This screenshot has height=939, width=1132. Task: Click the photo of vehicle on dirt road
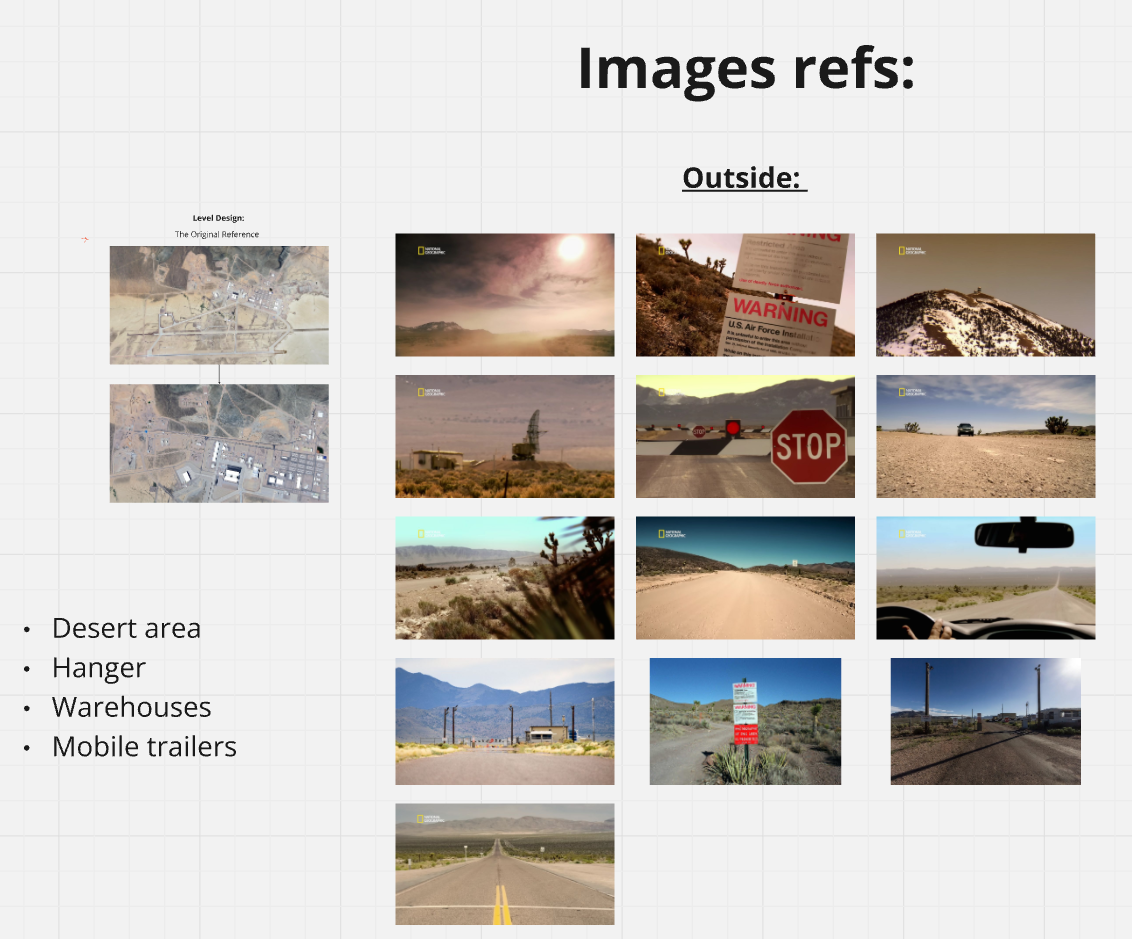(x=985, y=436)
